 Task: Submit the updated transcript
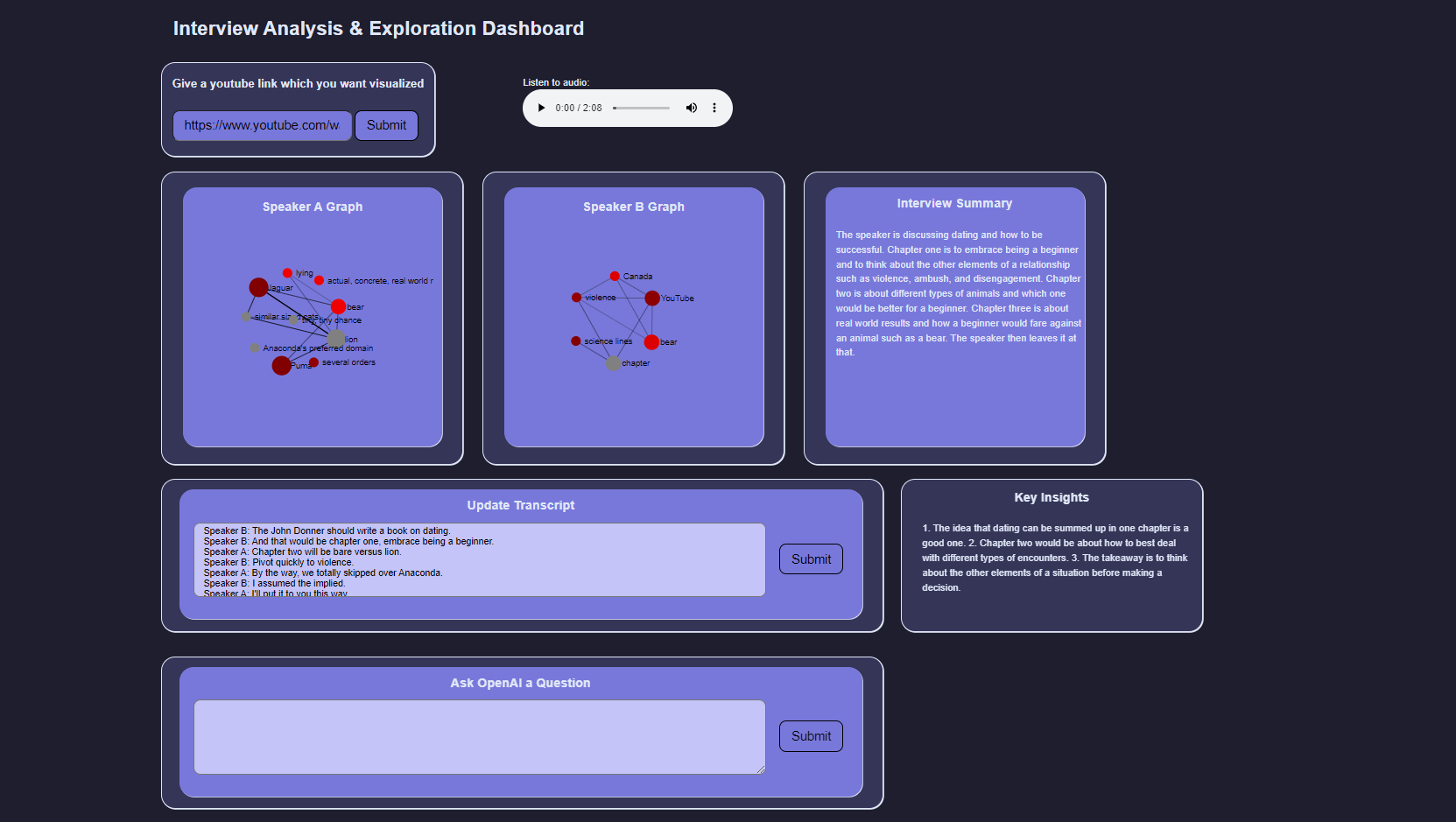[811, 559]
